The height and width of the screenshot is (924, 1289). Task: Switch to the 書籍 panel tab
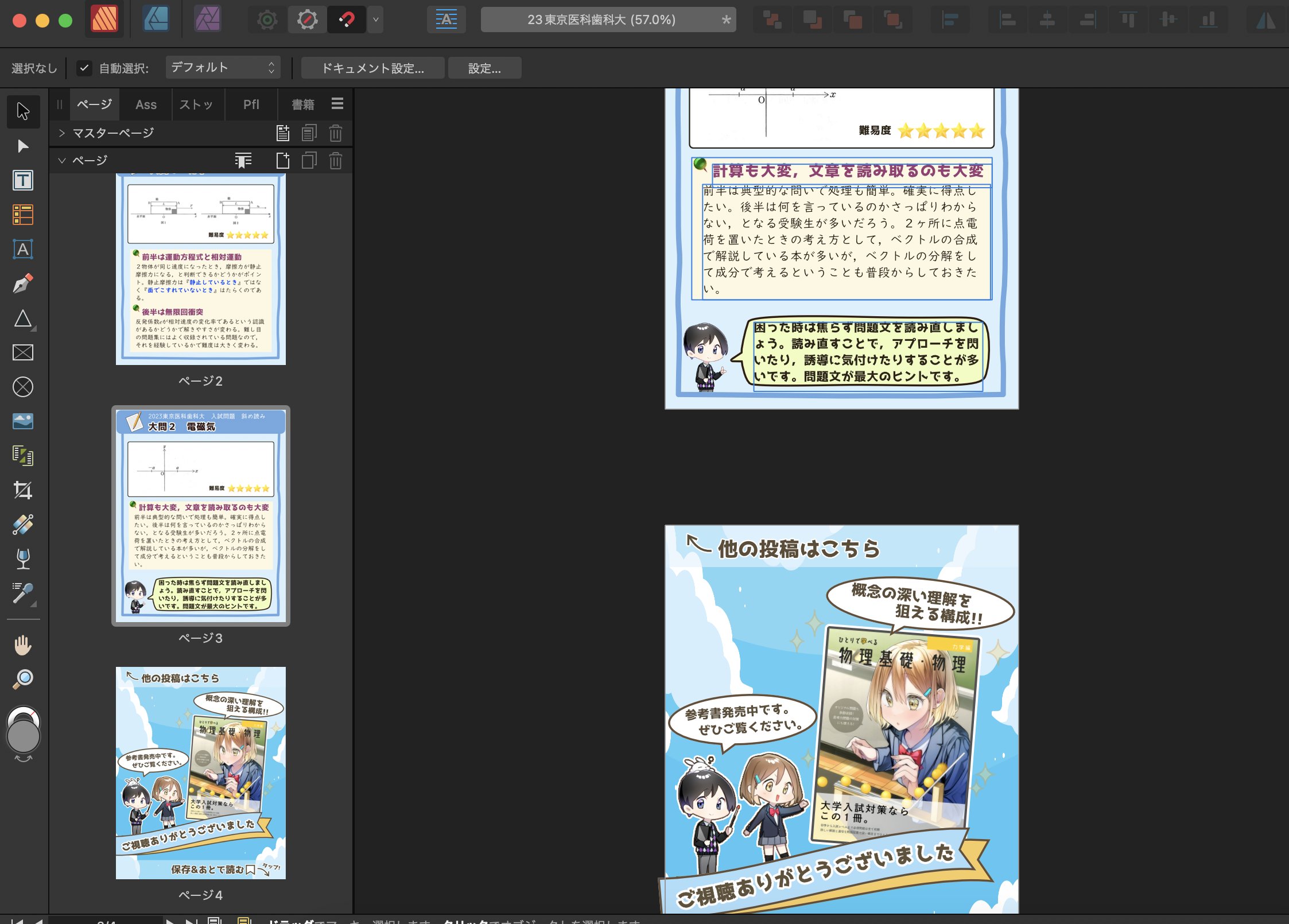coord(302,104)
